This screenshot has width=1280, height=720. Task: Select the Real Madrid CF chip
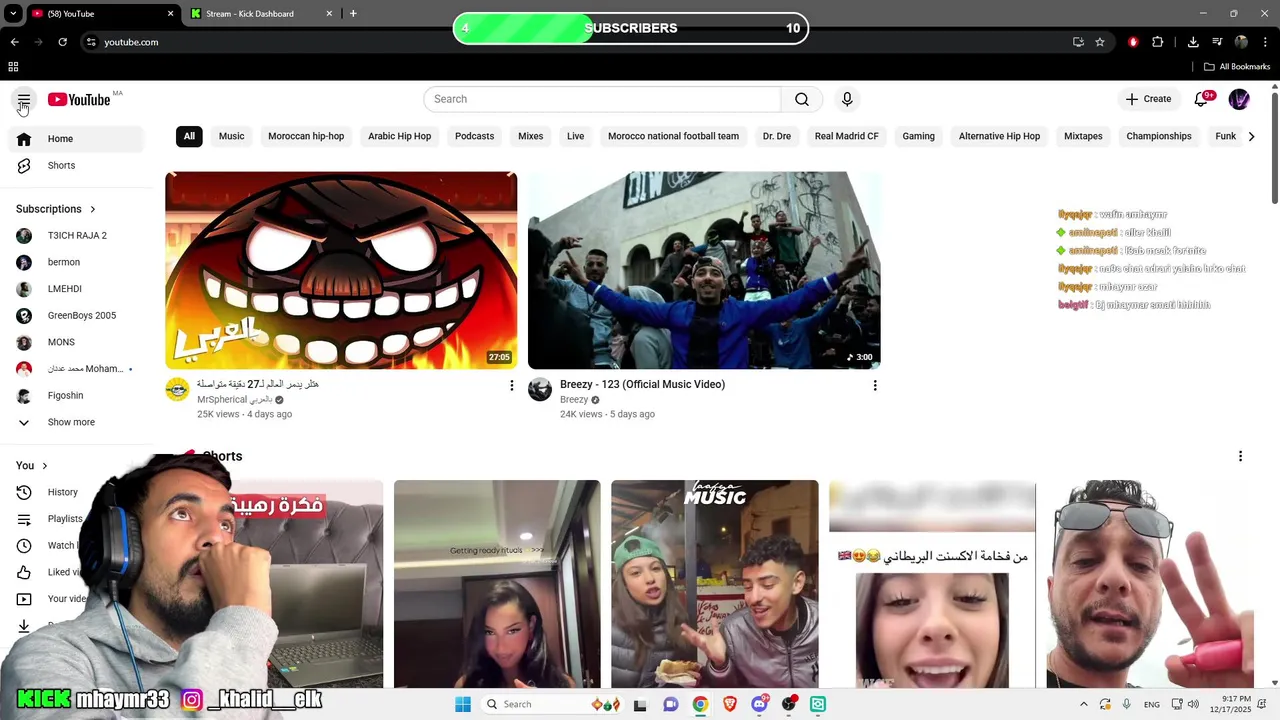point(846,136)
